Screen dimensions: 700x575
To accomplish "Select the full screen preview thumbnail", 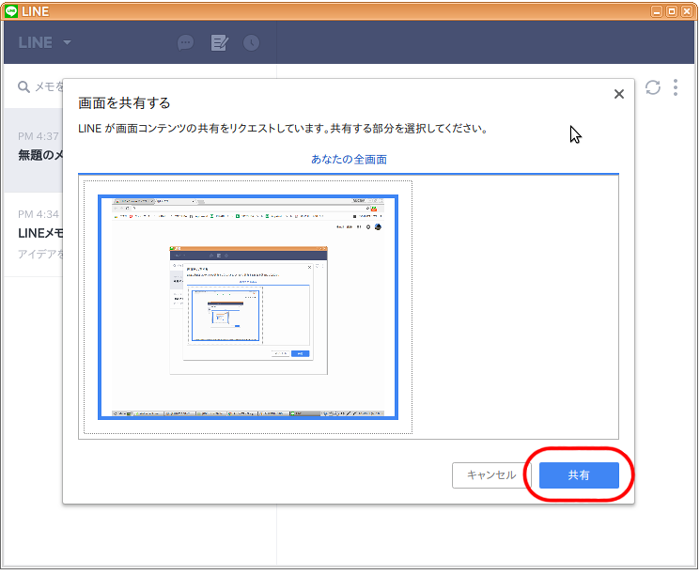I will 248,307.
